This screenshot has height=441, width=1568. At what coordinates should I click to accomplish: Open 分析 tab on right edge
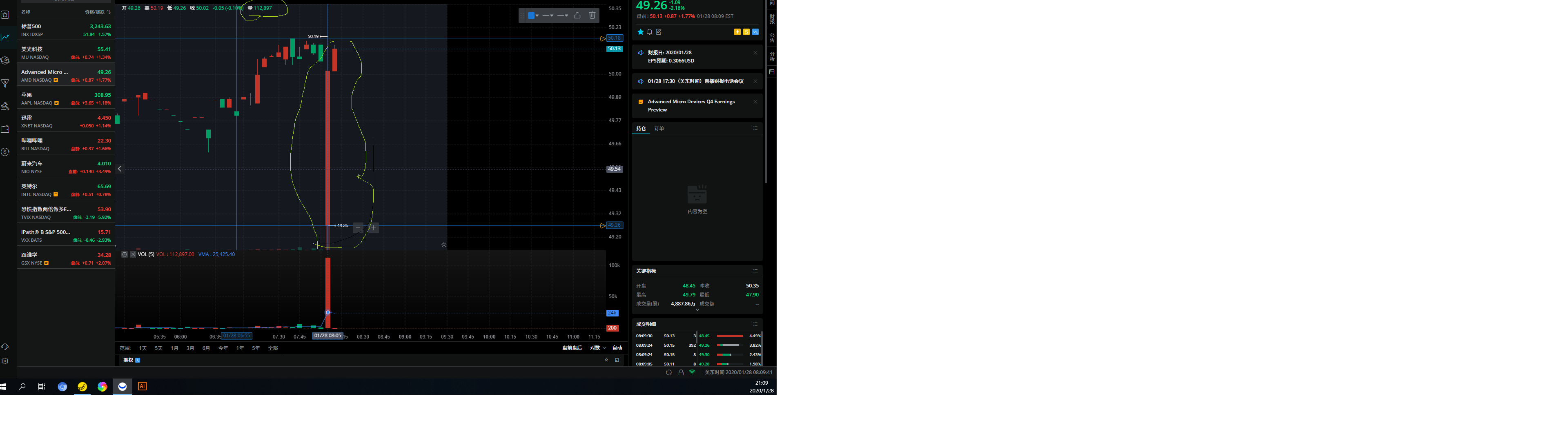(772, 56)
